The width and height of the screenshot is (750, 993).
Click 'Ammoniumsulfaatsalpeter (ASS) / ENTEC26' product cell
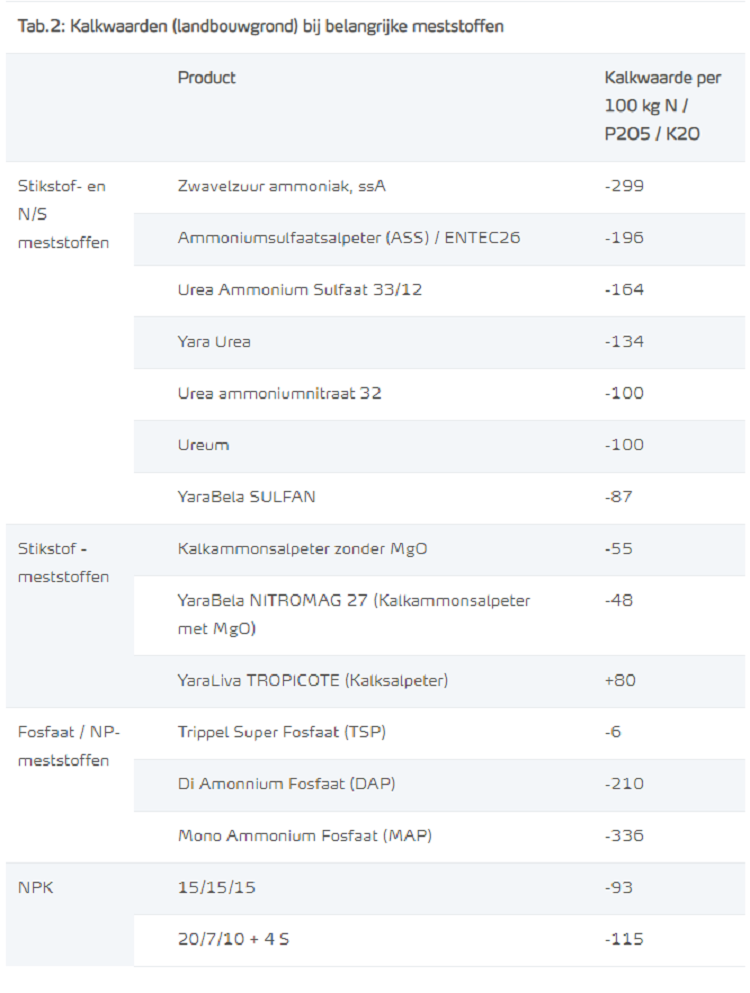(x=348, y=238)
